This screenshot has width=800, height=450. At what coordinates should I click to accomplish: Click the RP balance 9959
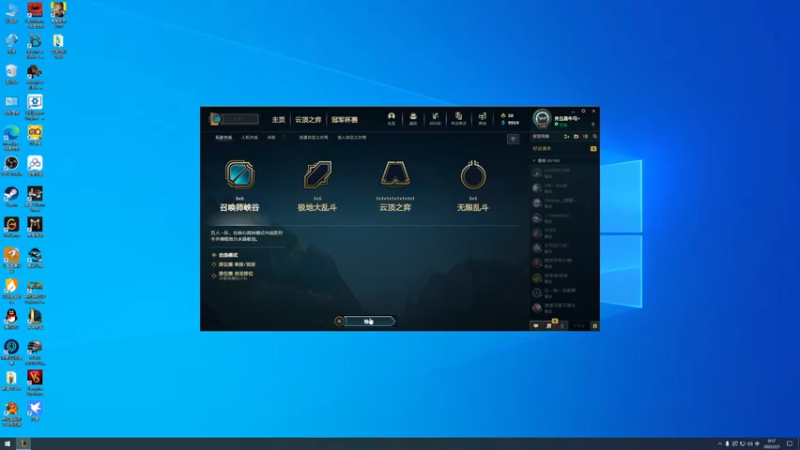coord(513,122)
